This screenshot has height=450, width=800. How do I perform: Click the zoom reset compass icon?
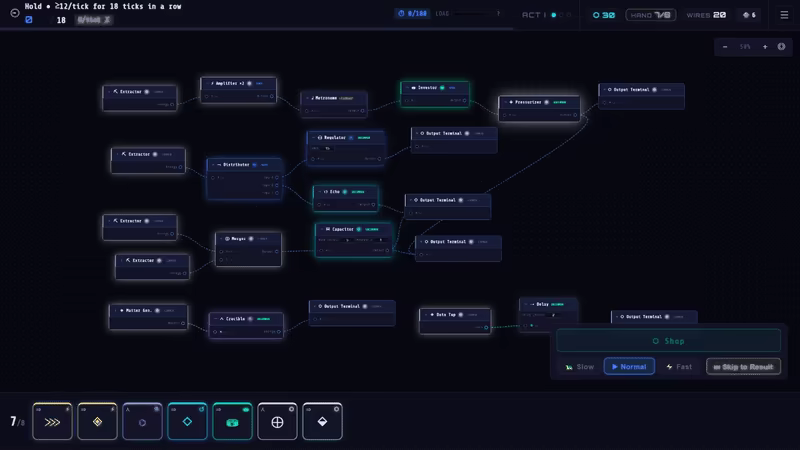click(x=781, y=46)
